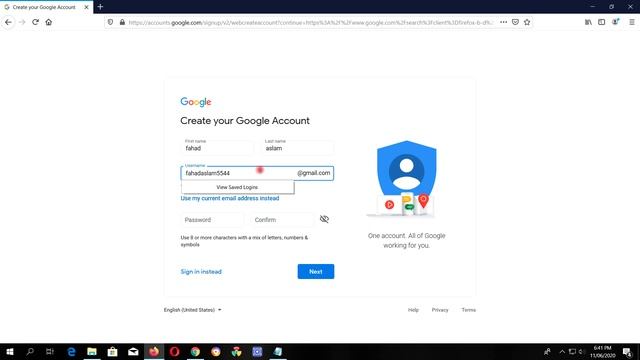Click Use my current email address instead

click(230, 198)
